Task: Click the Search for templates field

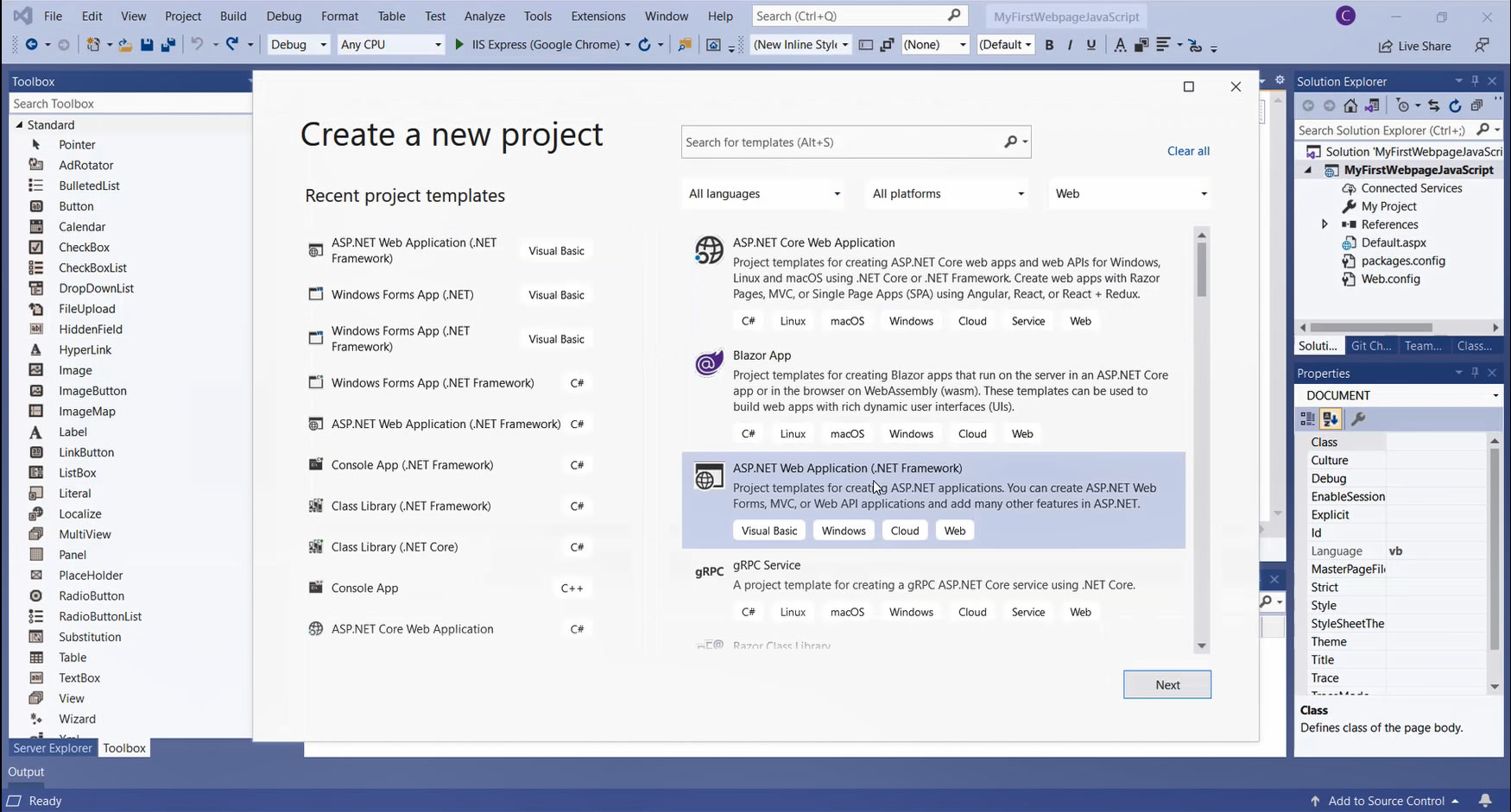Action: [842, 142]
